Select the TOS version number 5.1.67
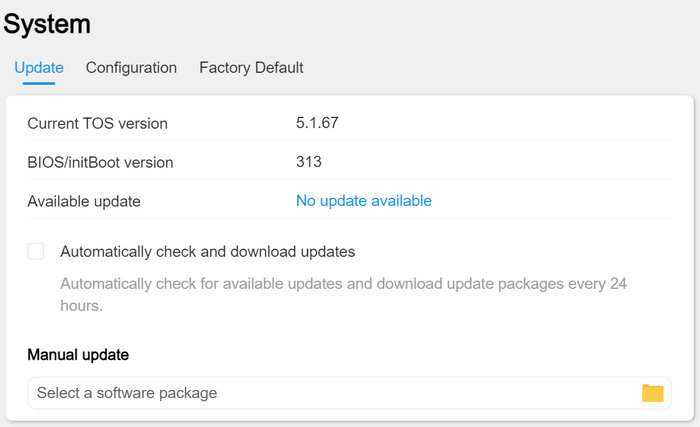This screenshot has width=700, height=427. click(318, 124)
